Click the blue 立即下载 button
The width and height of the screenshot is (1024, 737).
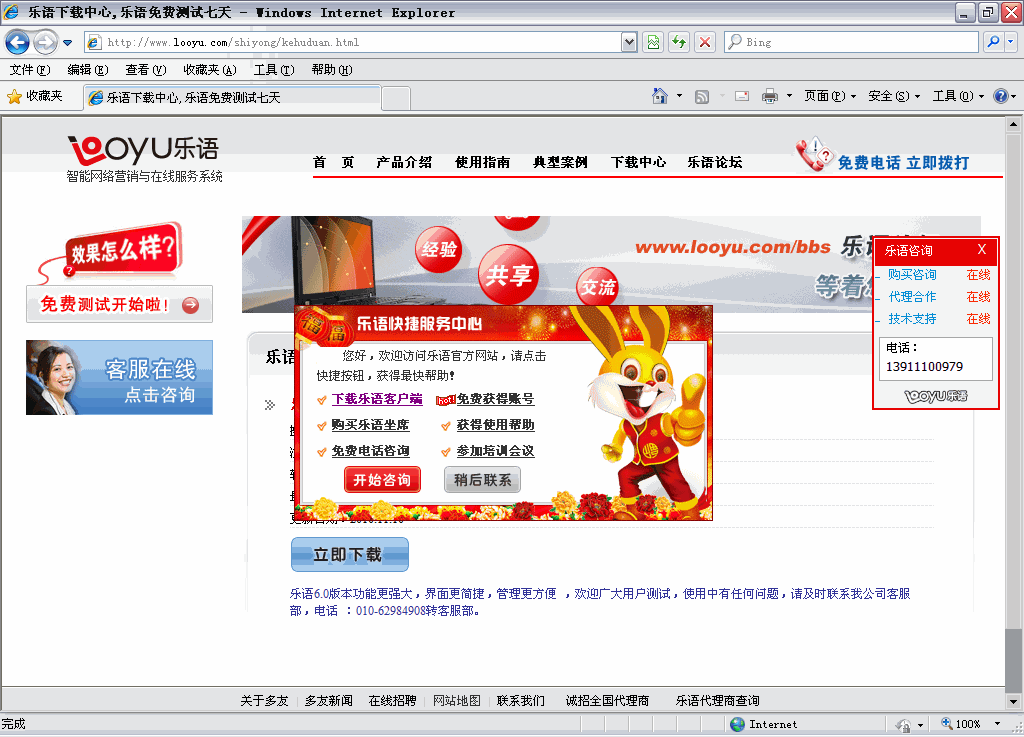[349, 555]
